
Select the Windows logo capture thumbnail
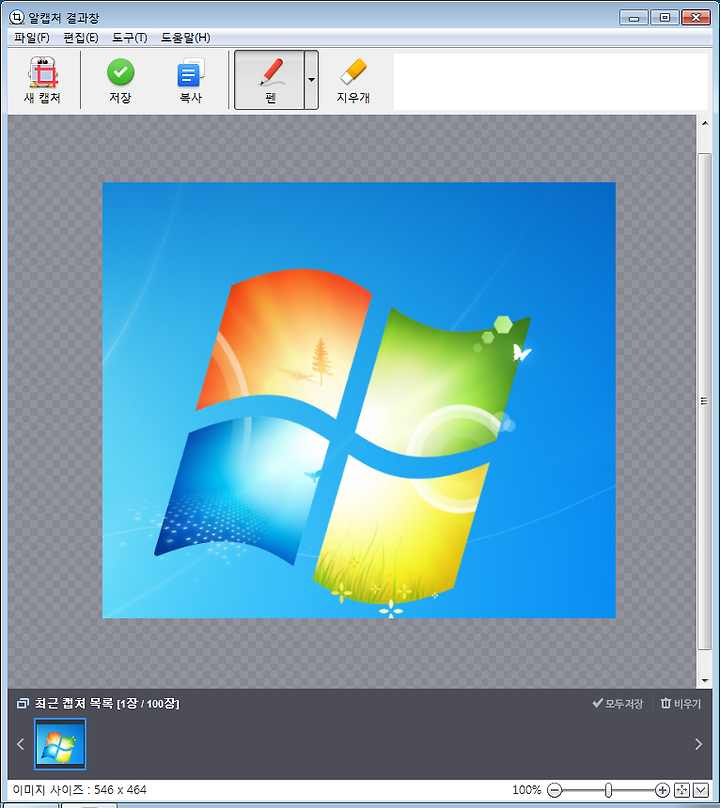[60, 744]
